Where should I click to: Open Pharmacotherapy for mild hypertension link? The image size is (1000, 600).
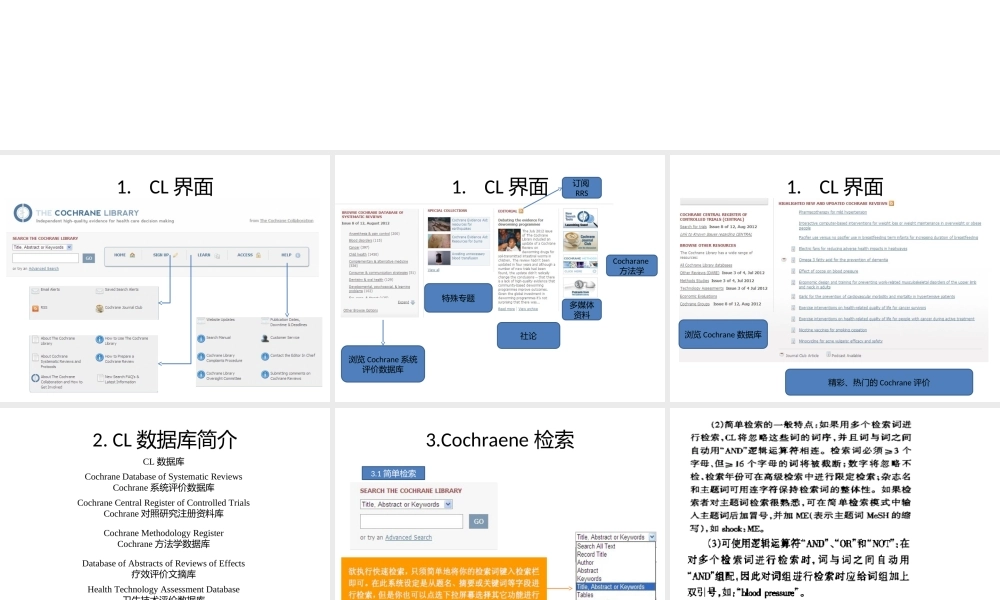point(832,212)
